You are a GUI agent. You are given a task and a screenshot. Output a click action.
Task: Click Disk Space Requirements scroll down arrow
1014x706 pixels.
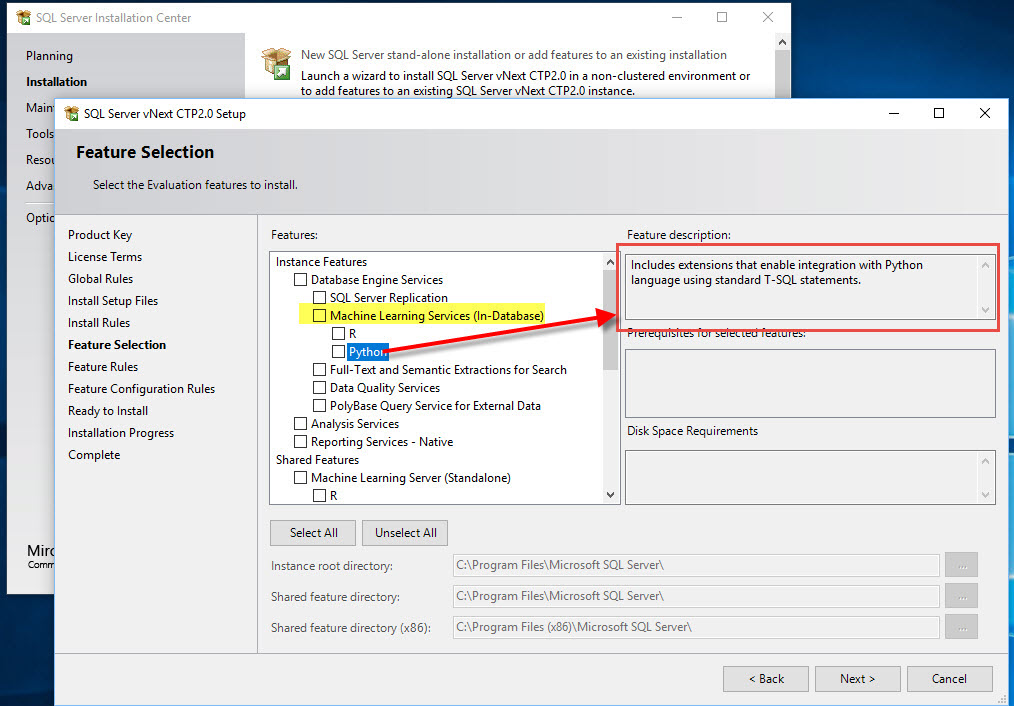985,495
